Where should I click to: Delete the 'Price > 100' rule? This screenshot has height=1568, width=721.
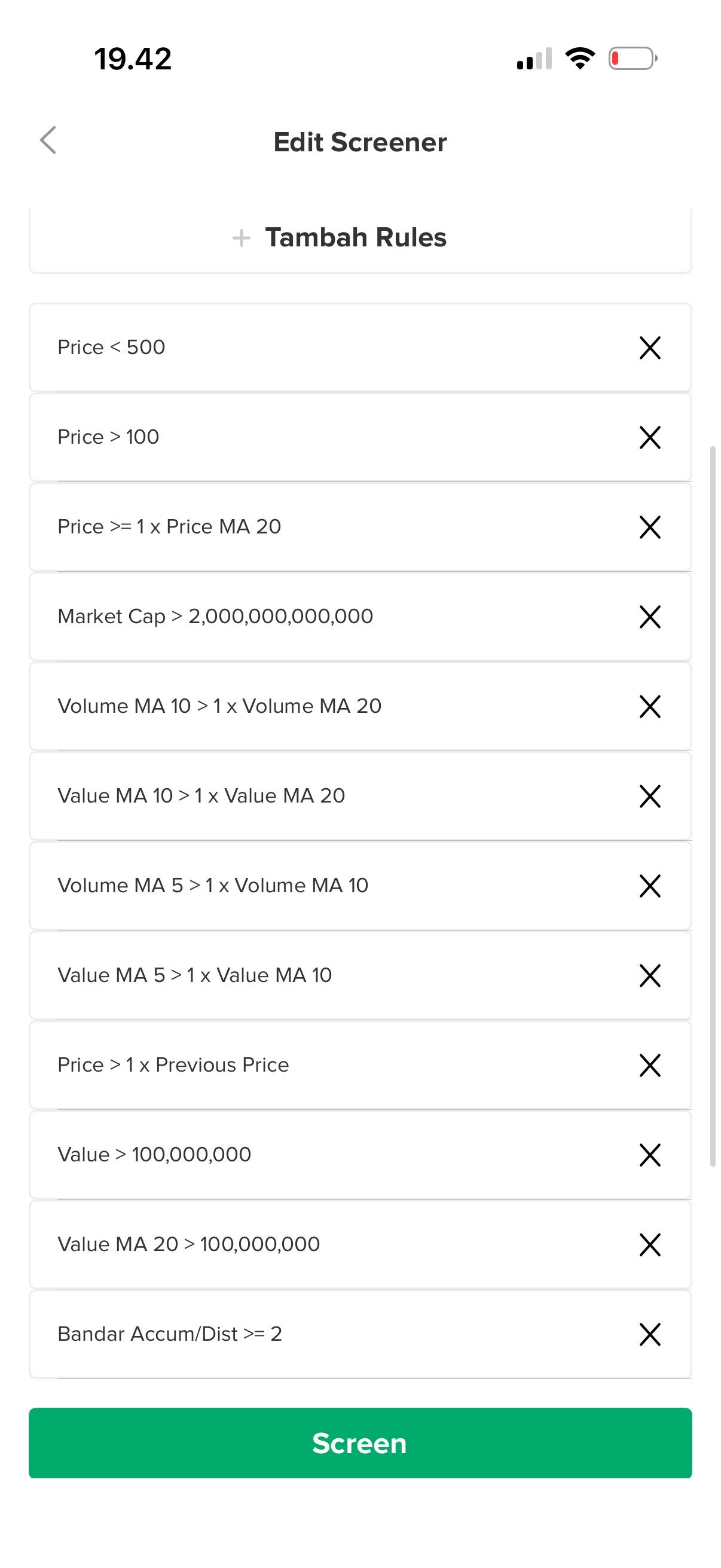pos(650,437)
